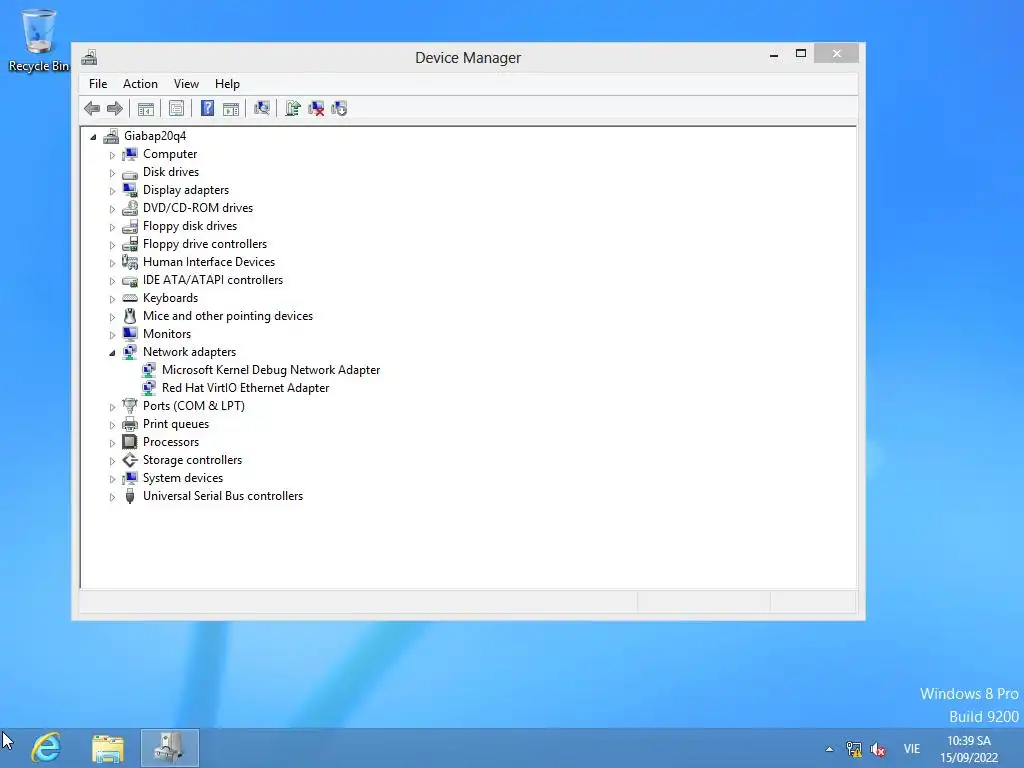Show hidden tray icons arrow
This screenshot has height=768, width=1024.
829,749
